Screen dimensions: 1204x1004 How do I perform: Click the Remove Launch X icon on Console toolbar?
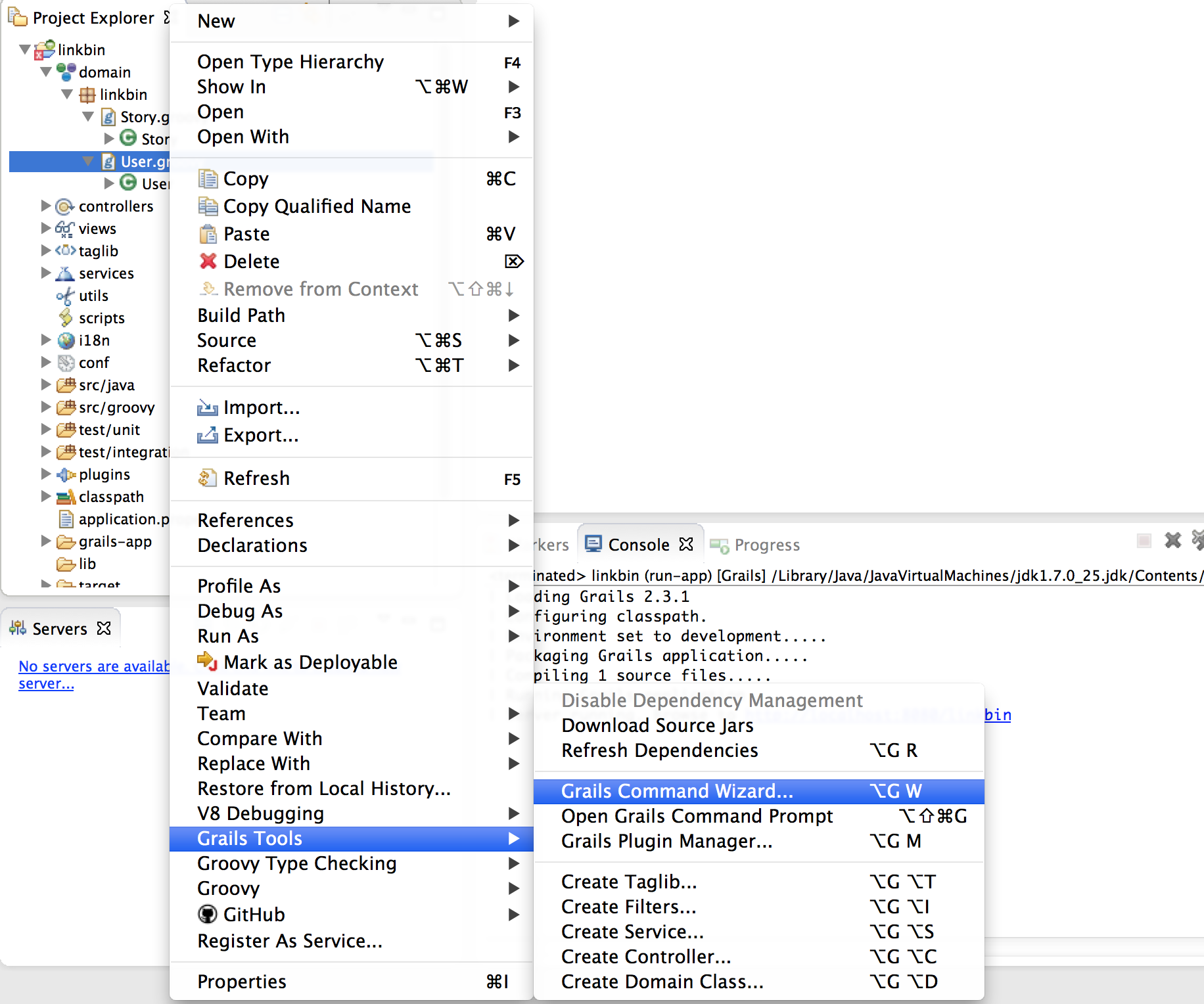pos(1173,541)
